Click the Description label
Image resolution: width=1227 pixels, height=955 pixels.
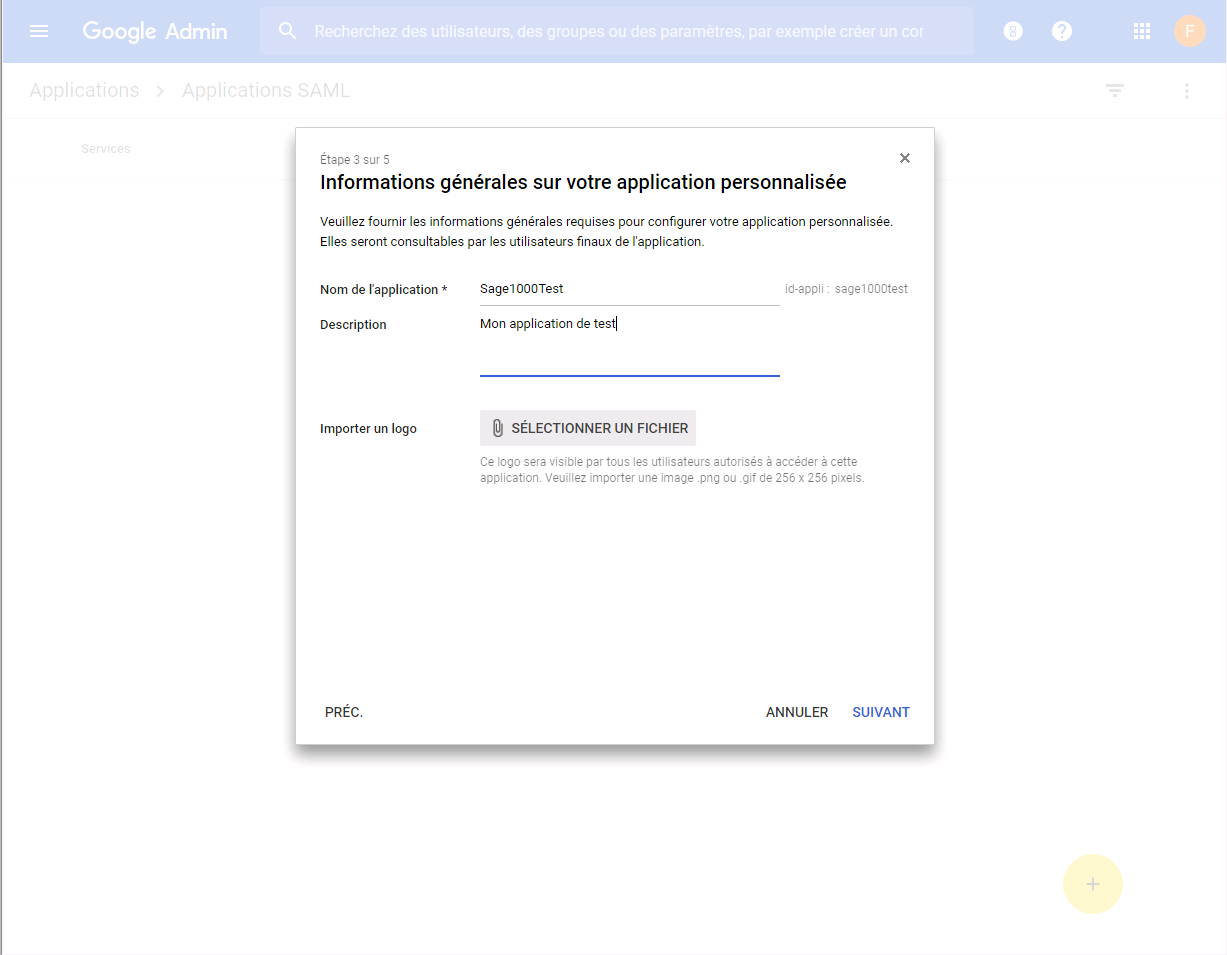point(353,325)
